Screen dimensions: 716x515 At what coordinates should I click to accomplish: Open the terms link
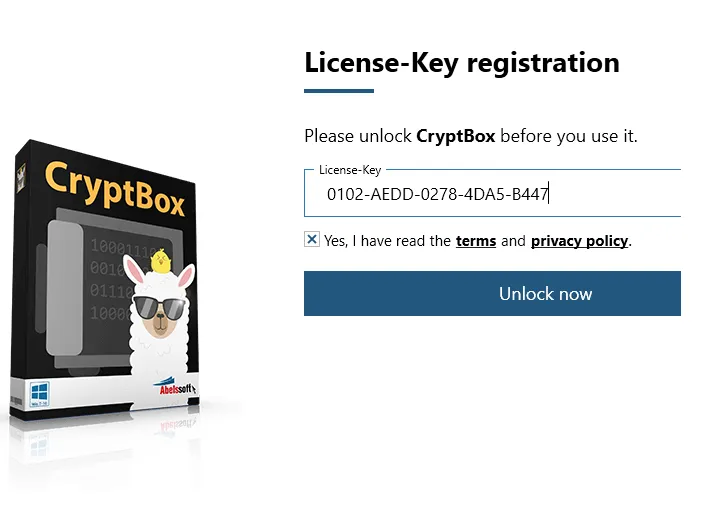pyautogui.click(x=476, y=241)
